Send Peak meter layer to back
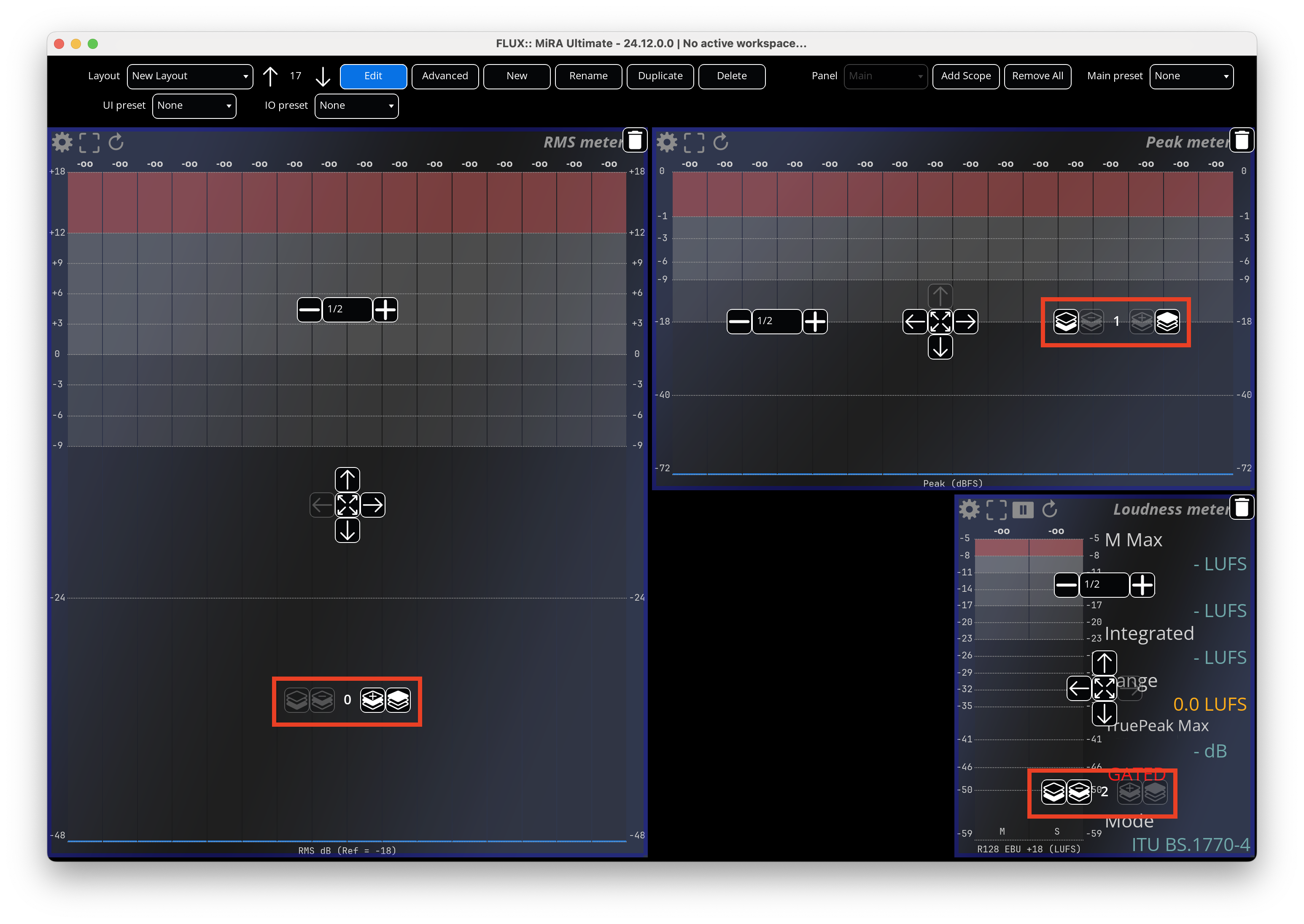The image size is (1304, 924). [x=1066, y=322]
